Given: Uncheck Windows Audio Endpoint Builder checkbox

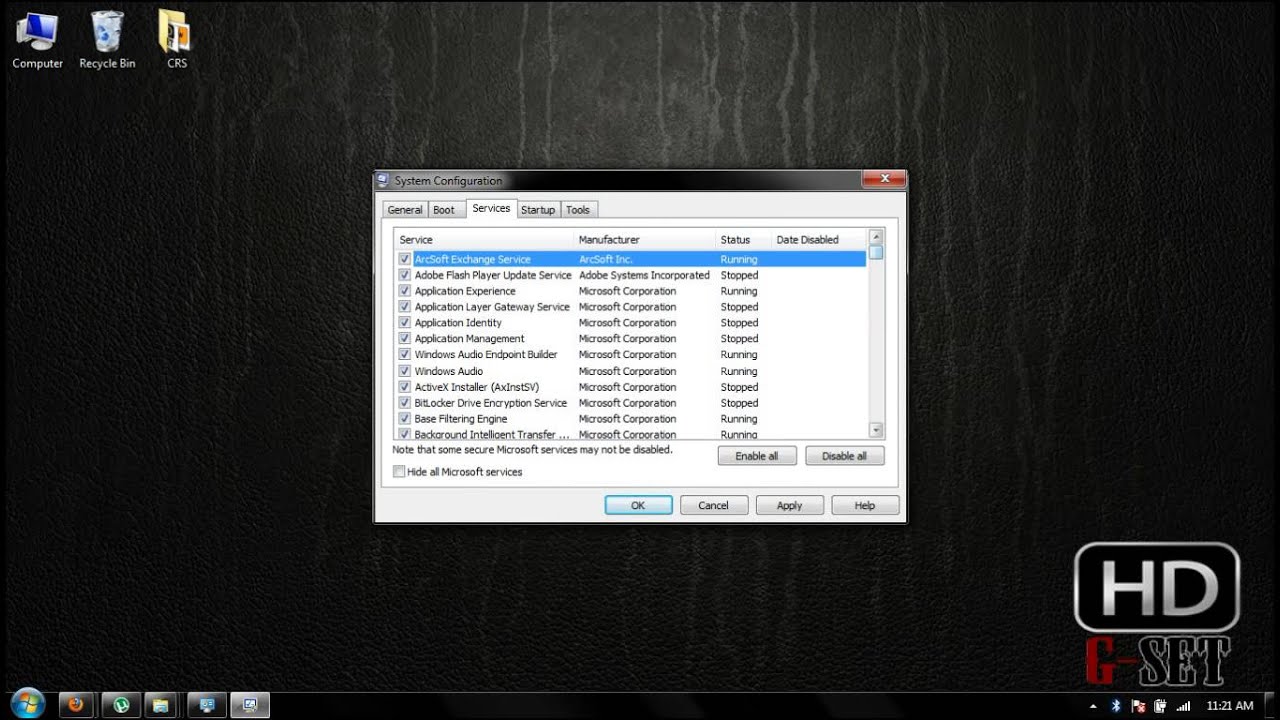Looking at the screenshot, I should [405, 355].
